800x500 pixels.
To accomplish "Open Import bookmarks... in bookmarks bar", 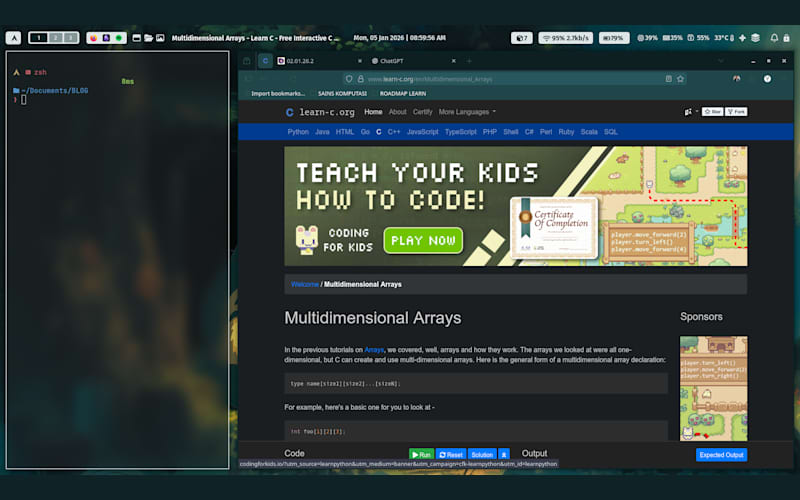I will point(278,93).
